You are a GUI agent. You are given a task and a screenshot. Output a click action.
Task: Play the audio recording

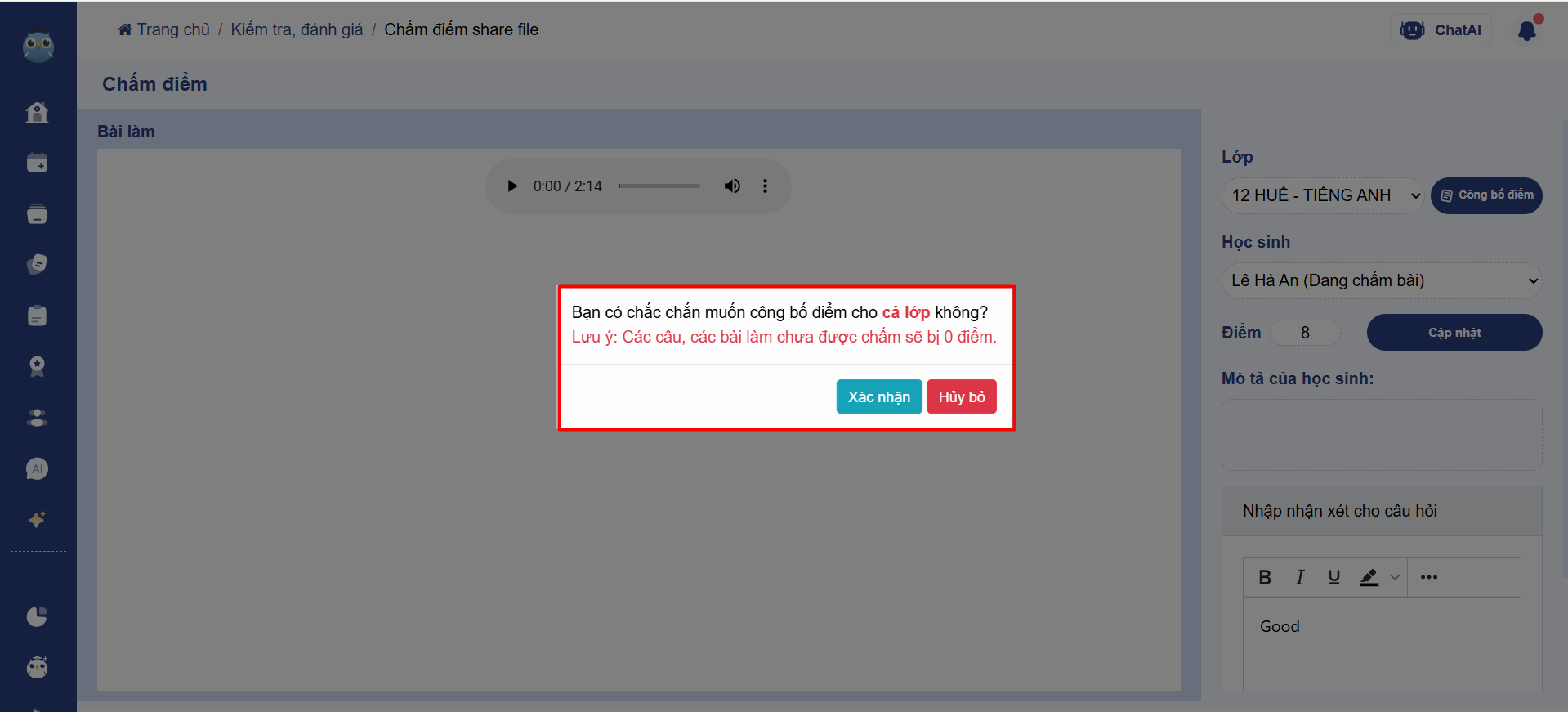pyautogui.click(x=512, y=186)
